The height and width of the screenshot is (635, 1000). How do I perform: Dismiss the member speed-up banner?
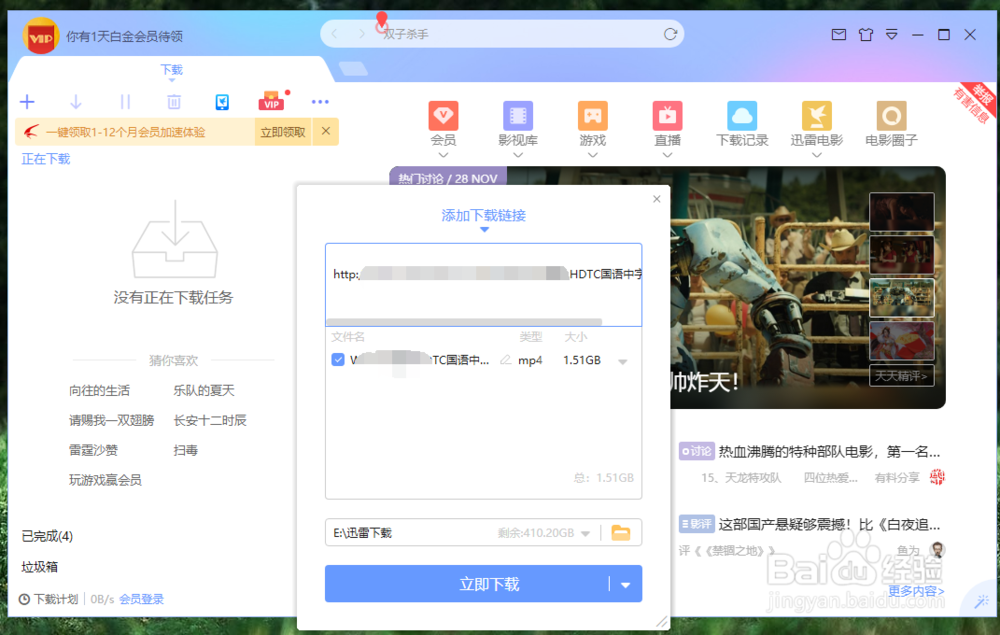pos(326,131)
